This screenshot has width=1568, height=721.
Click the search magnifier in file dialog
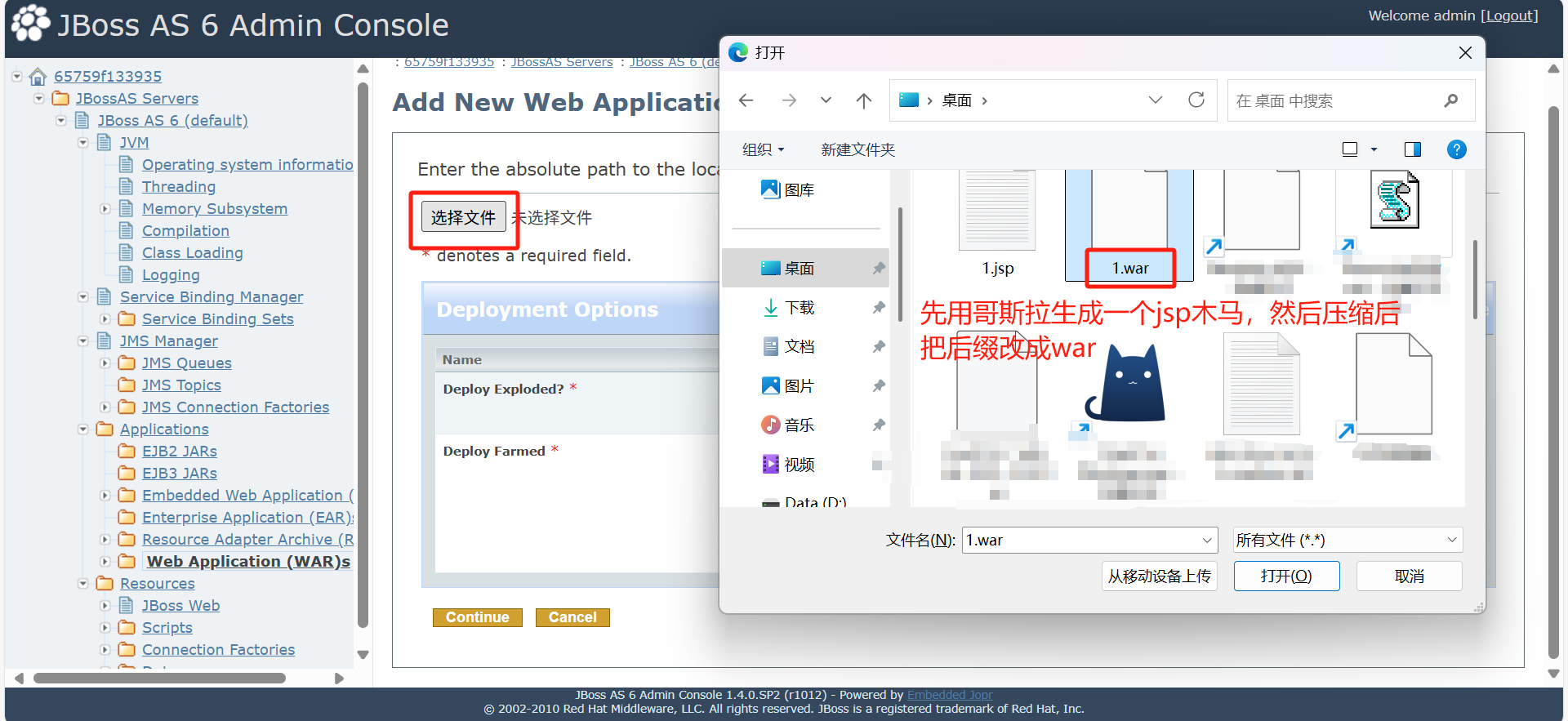point(1450,100)
